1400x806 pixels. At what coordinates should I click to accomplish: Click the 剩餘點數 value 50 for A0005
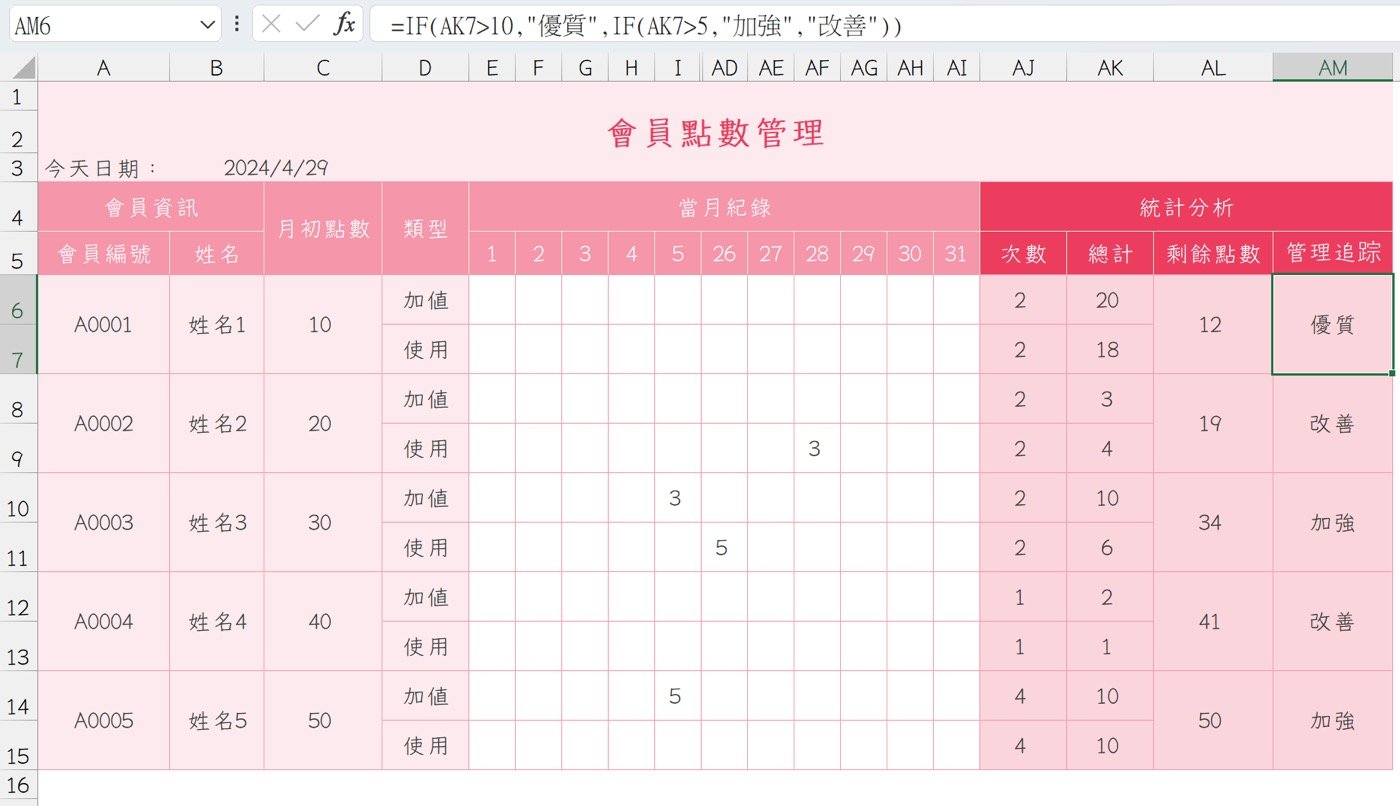point(1211,721)
